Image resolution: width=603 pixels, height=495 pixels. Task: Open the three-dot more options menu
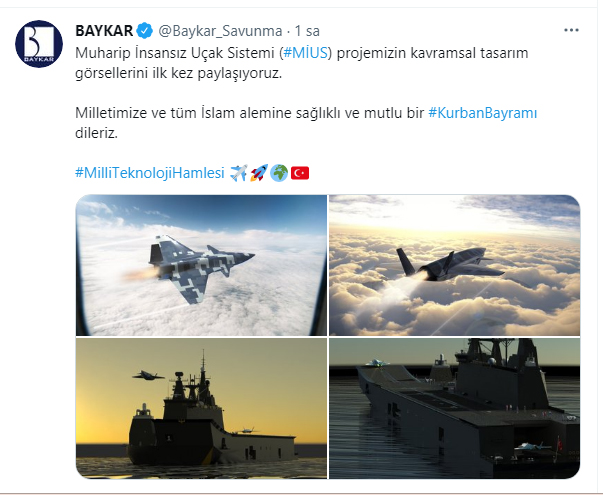[x=571, y=30]
